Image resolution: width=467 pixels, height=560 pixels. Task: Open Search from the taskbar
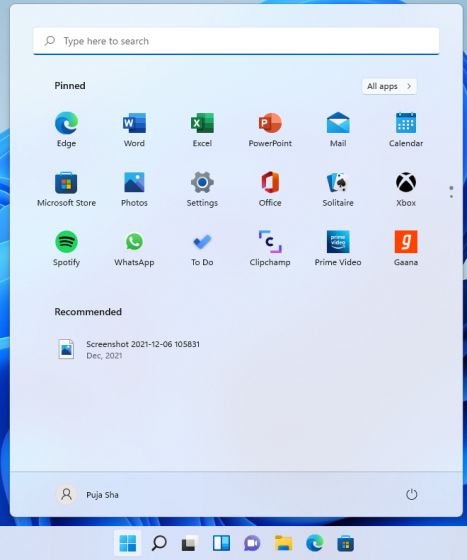(159, 544)
